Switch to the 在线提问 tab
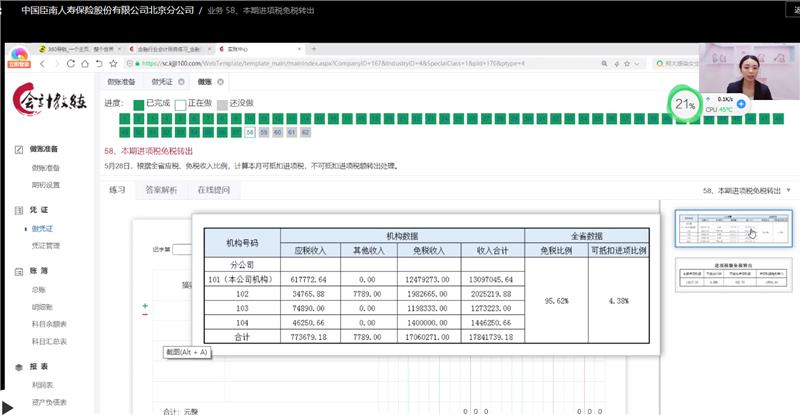 pyautogui.click(x=213, y=189)
